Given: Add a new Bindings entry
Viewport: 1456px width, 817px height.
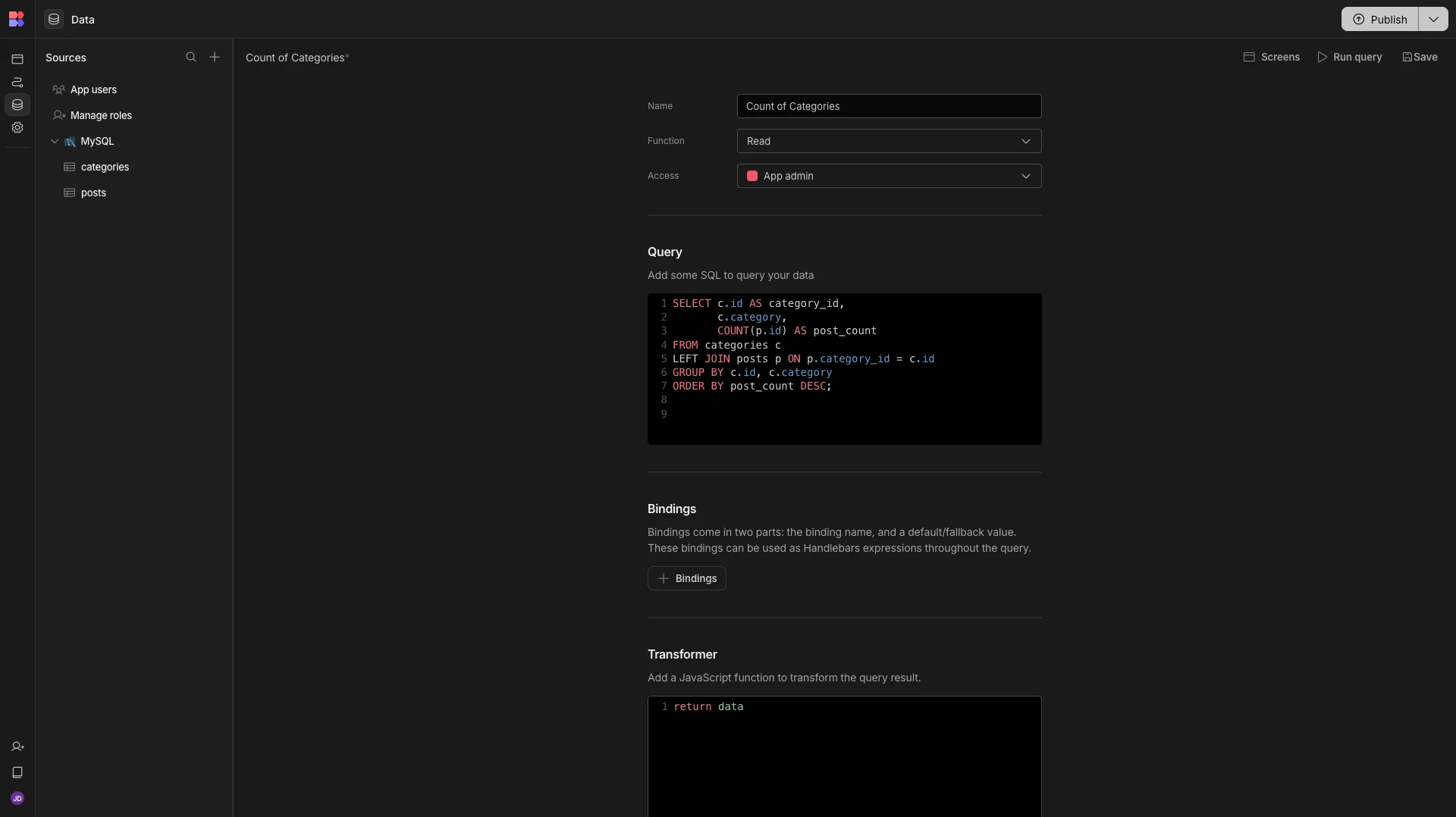Looking at the screenshot, I should [x=686, y=578].
